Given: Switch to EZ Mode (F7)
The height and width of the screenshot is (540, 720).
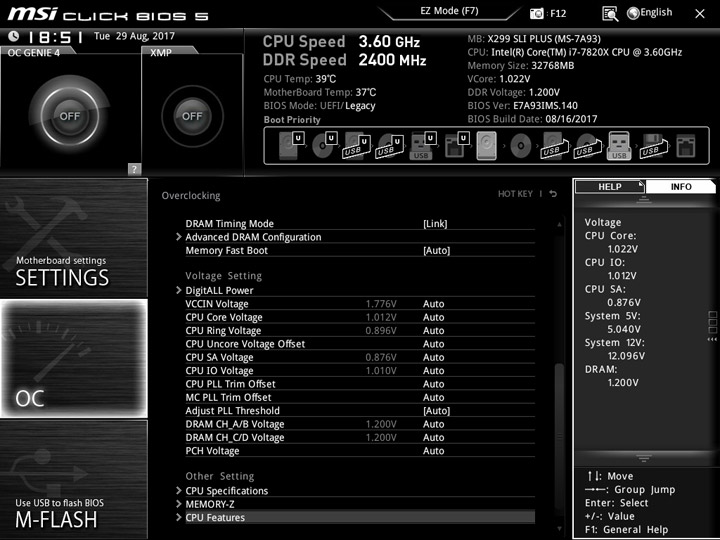Looking at the screenshot, I should point(449,11).
